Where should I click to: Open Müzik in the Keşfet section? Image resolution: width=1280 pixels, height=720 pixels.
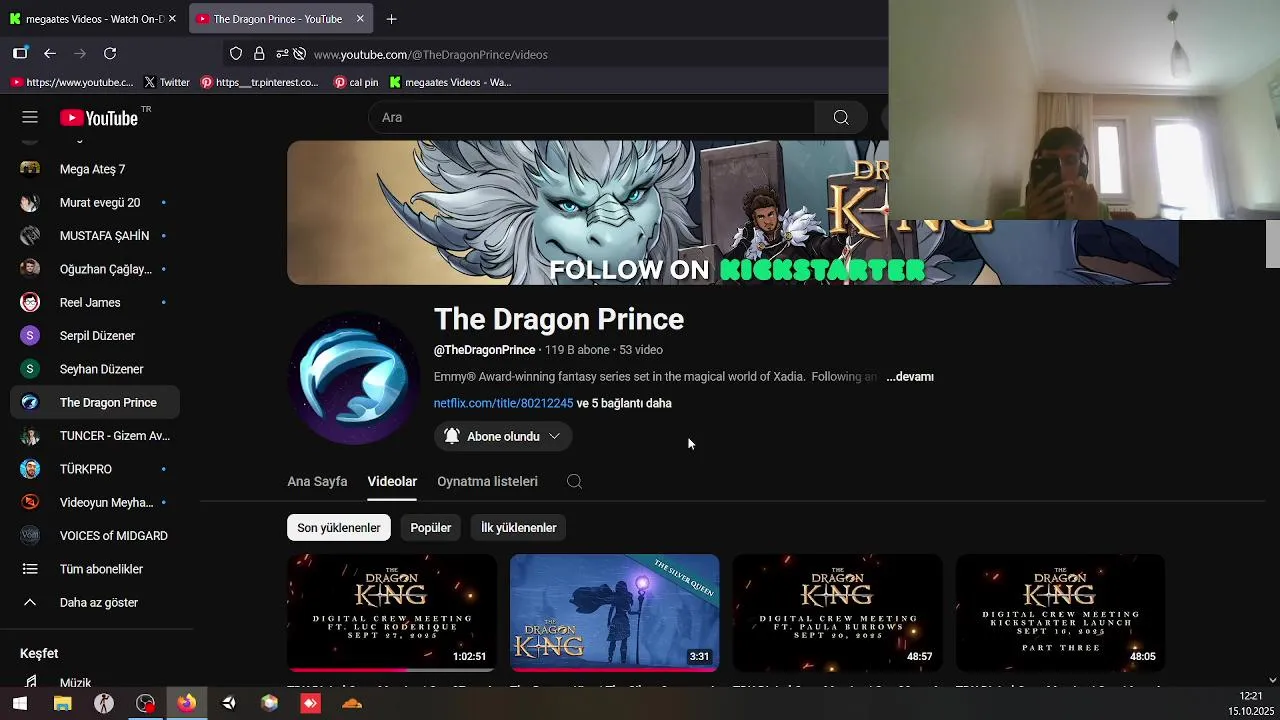(95, 683)
